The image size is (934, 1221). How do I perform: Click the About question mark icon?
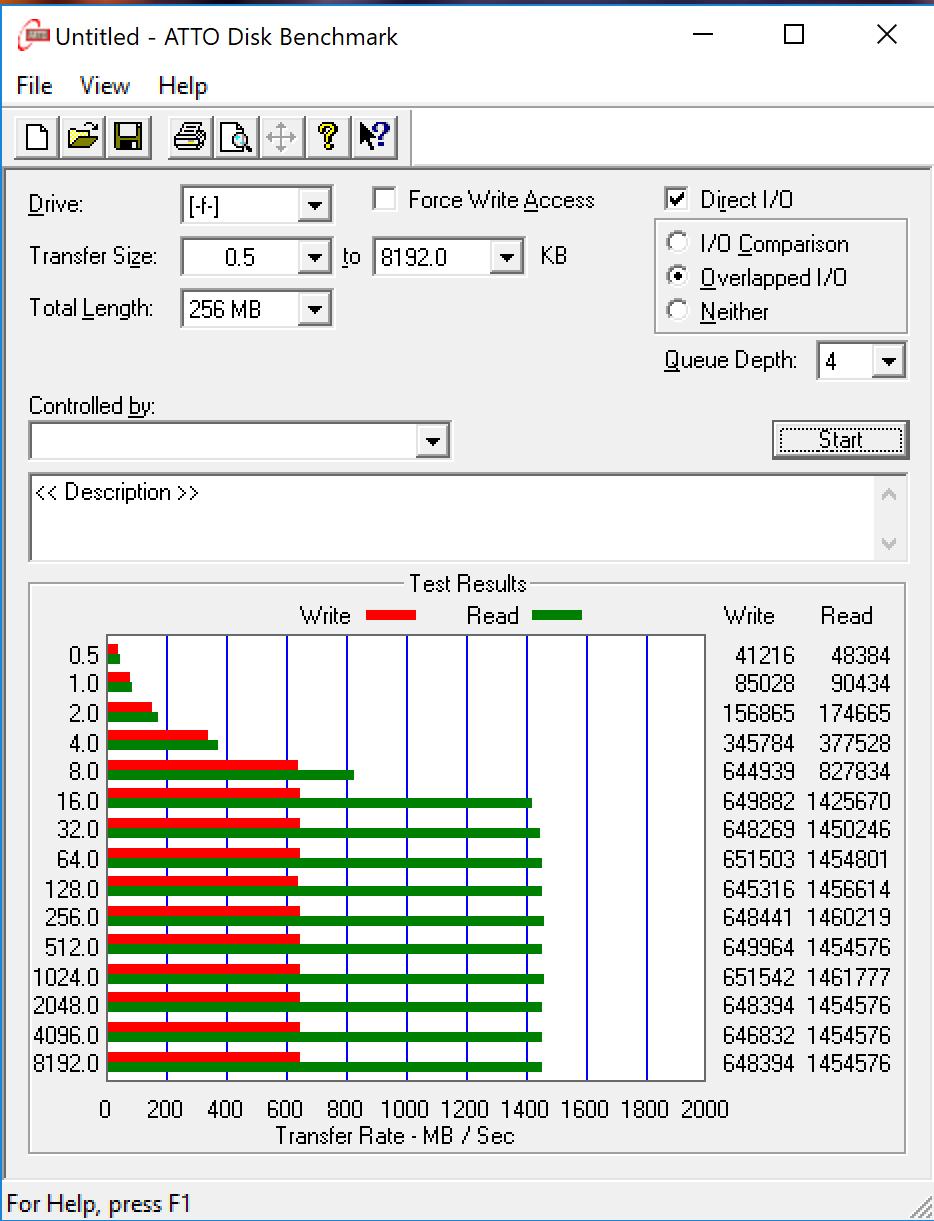[x=327, y=136]
